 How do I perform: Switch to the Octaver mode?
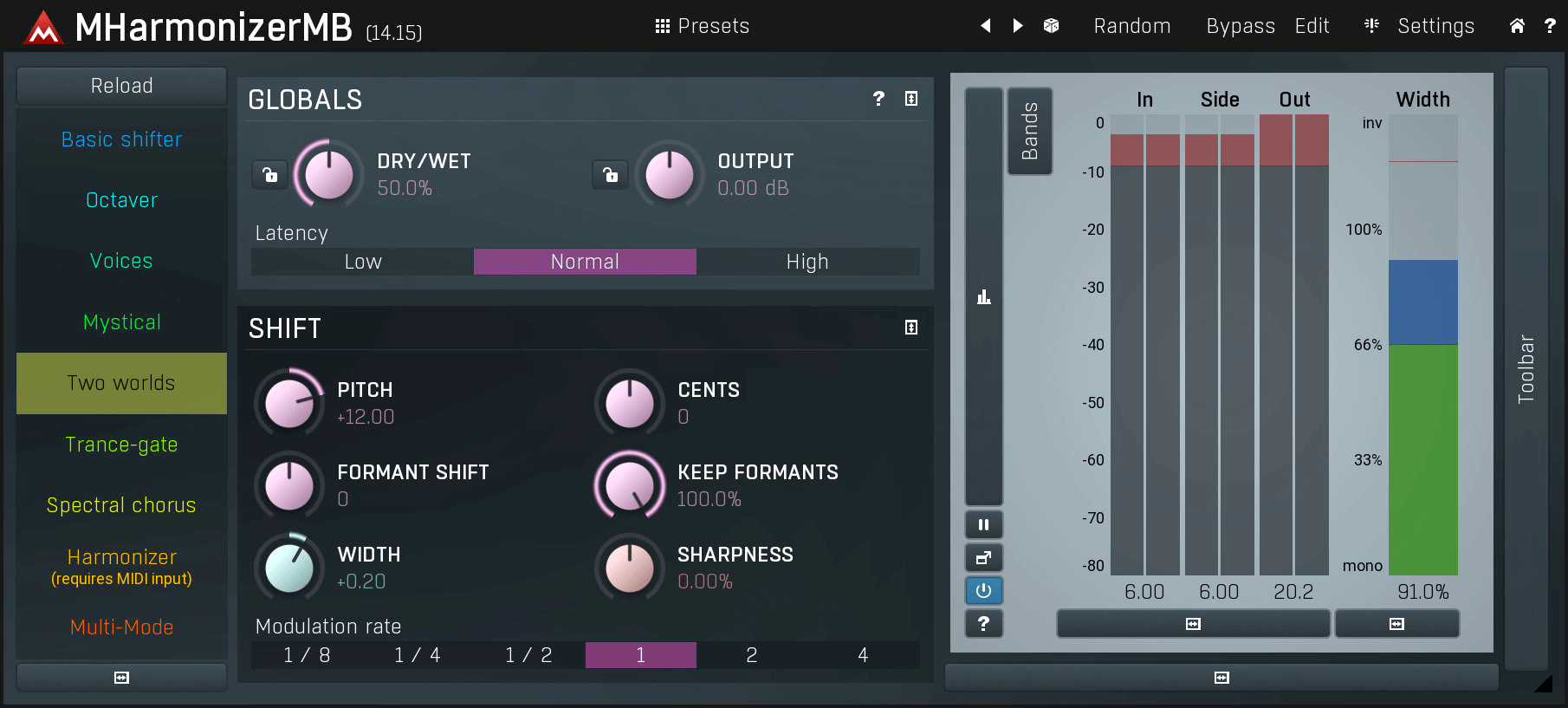pos(121,200)
